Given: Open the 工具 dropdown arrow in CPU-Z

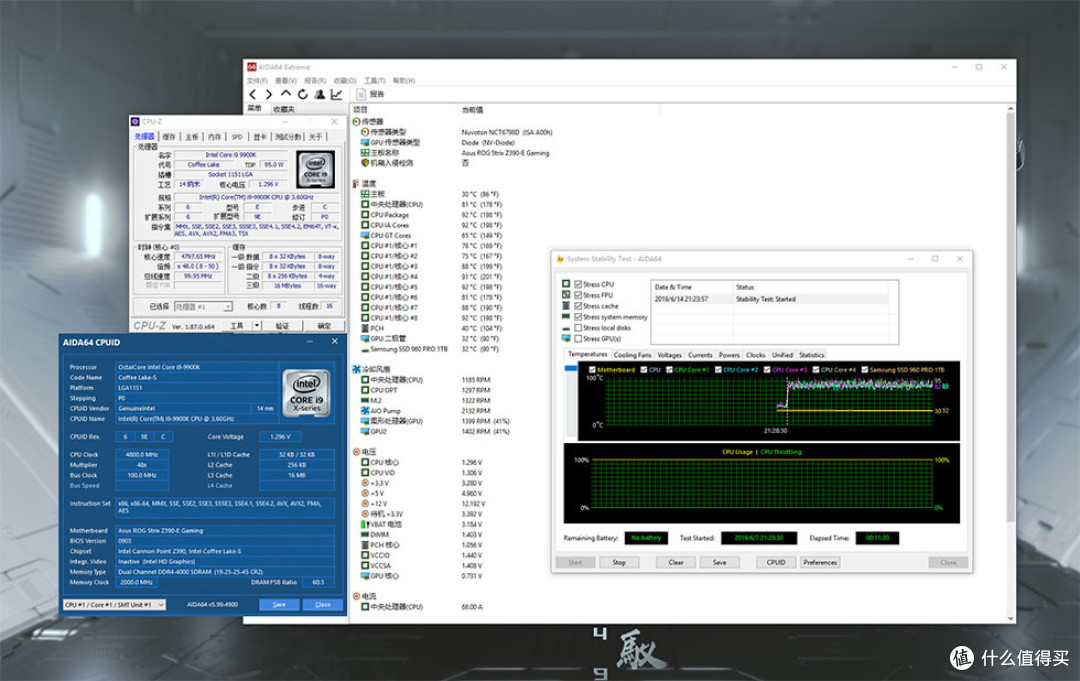Looking at the screenshot, I should point(257,326).
